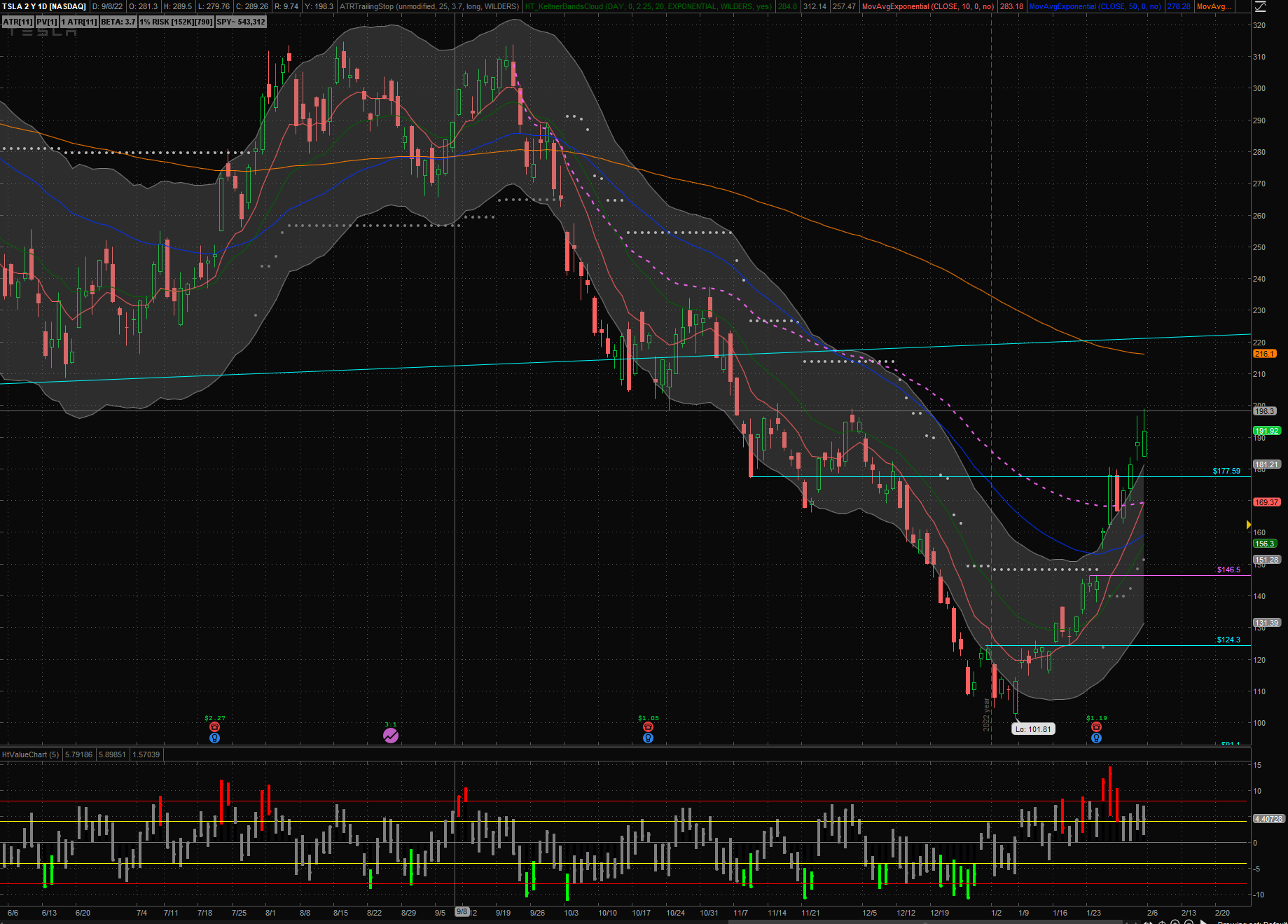Click the earnings phone icon labeled $2.27
The image size is (1288, 924).
215,727
